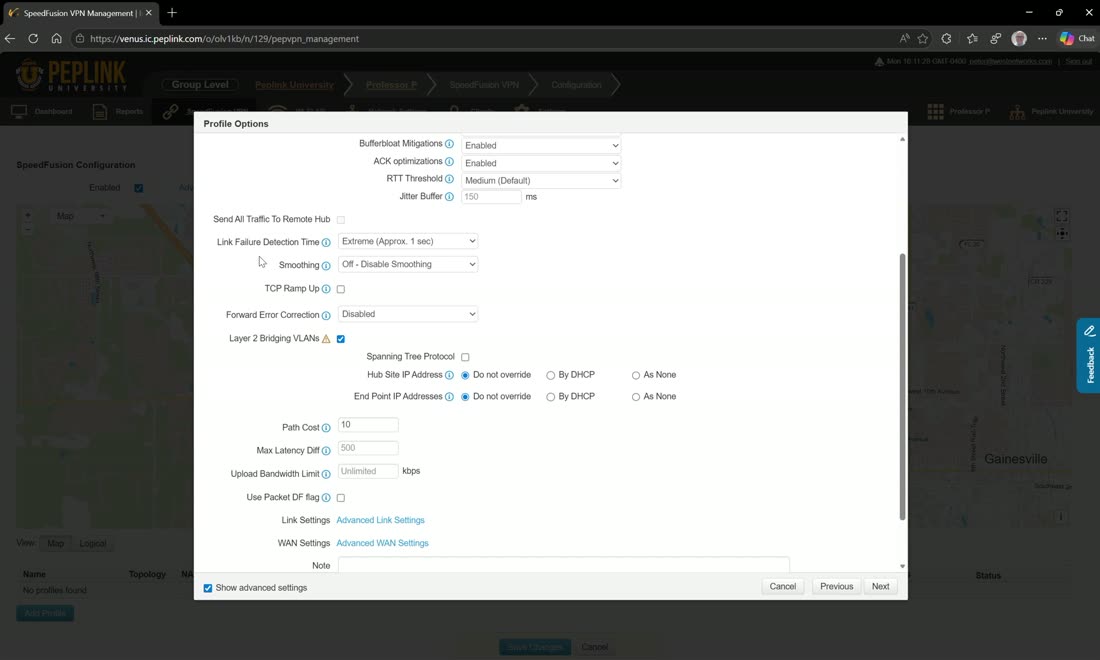Select Hub Site IP Do not override
This screenshot has height=660, width=1100.
pos(465,375)
